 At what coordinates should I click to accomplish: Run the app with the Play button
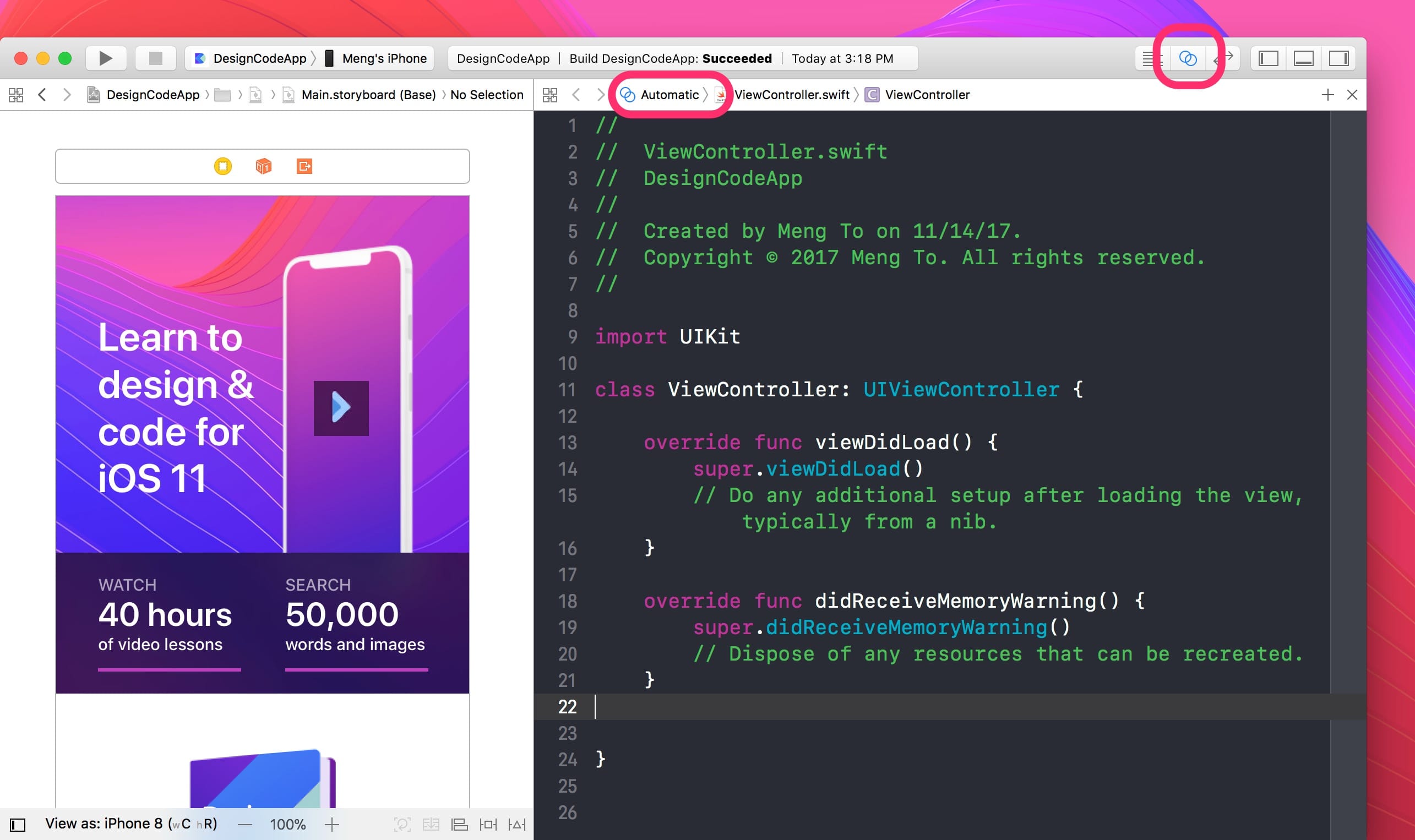tap(105, 58)
